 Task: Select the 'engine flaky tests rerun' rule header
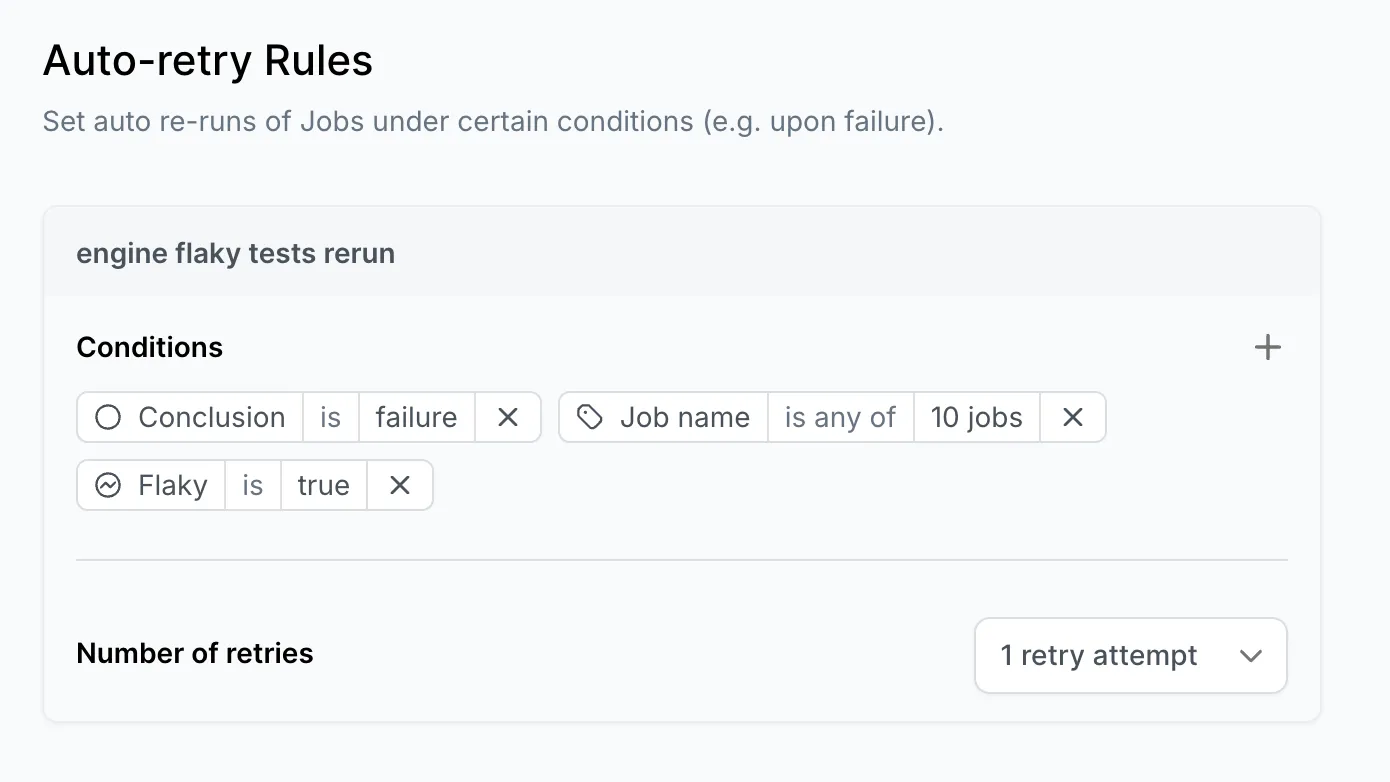(236, 253)
